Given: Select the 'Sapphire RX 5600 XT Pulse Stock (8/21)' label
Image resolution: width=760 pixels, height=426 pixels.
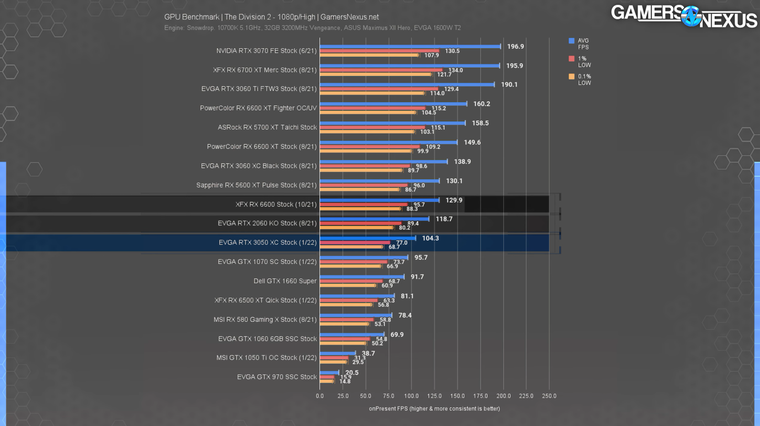Looking at the screenshot, I should 256,185.
